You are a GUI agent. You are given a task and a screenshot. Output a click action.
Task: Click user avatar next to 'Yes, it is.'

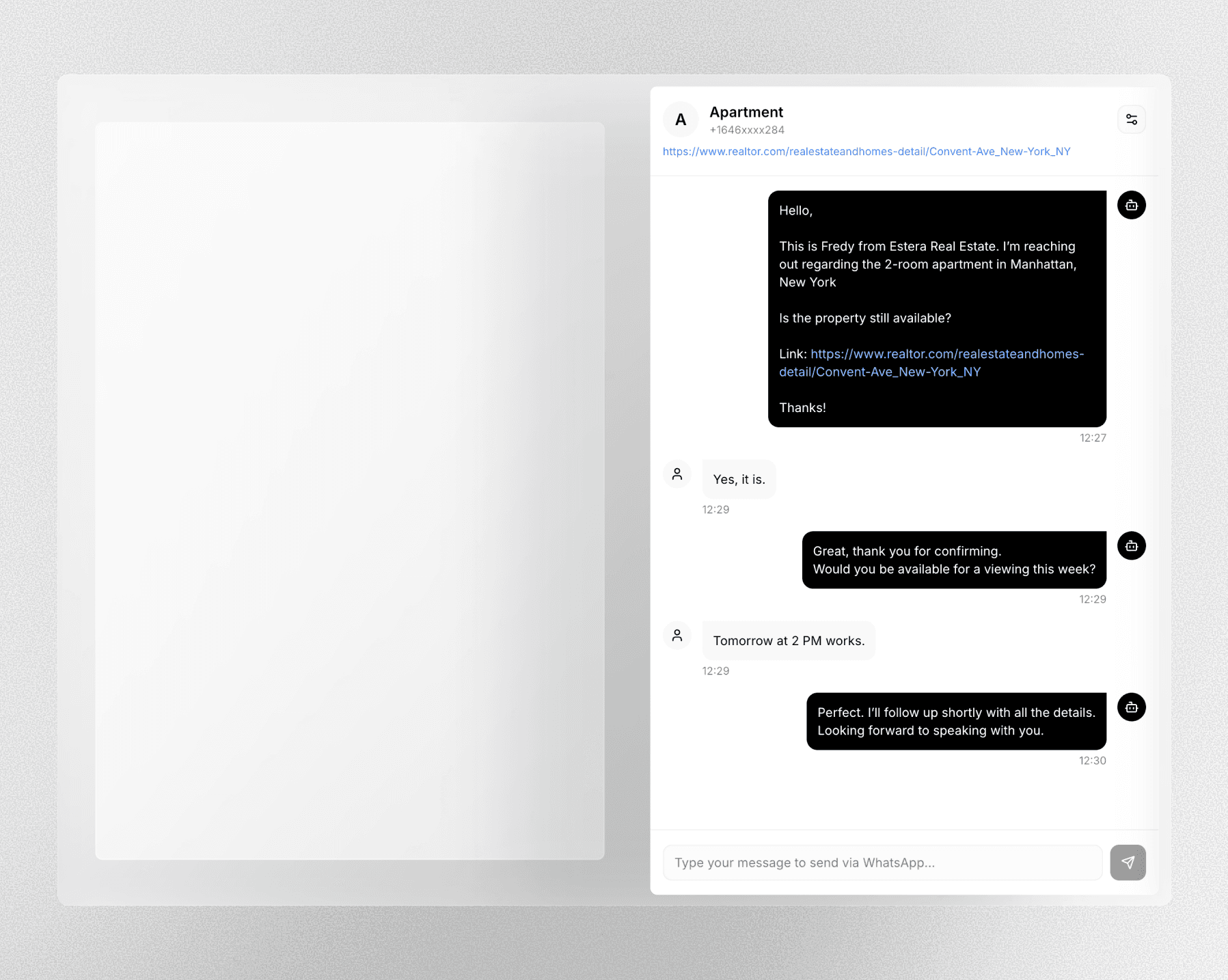(x=677, y=474)
